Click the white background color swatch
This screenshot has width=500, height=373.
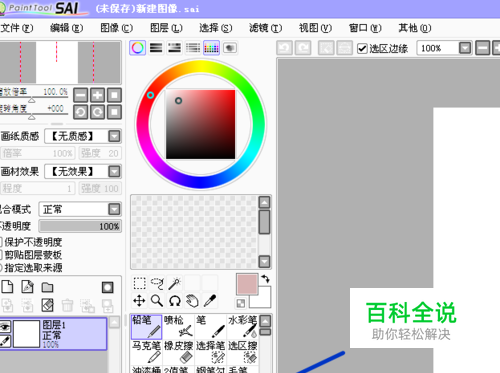click(263, 300)
